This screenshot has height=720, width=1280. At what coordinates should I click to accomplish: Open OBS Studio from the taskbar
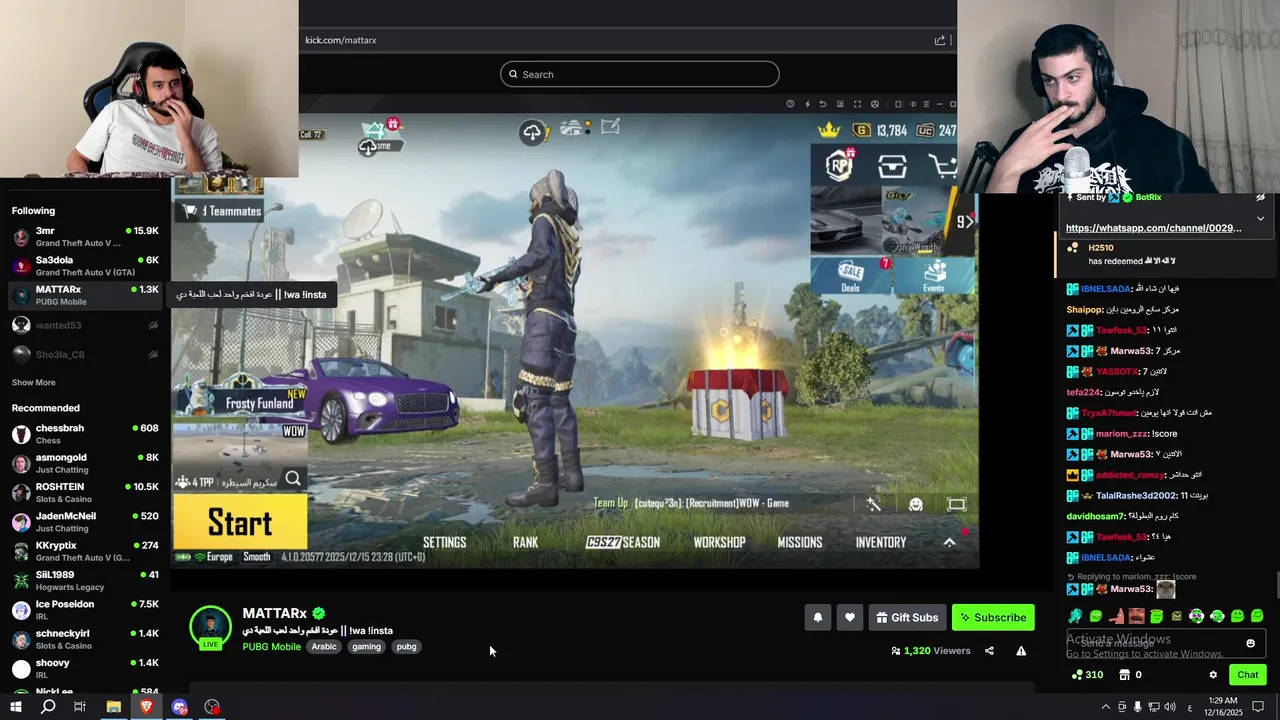tap(212, 707)
